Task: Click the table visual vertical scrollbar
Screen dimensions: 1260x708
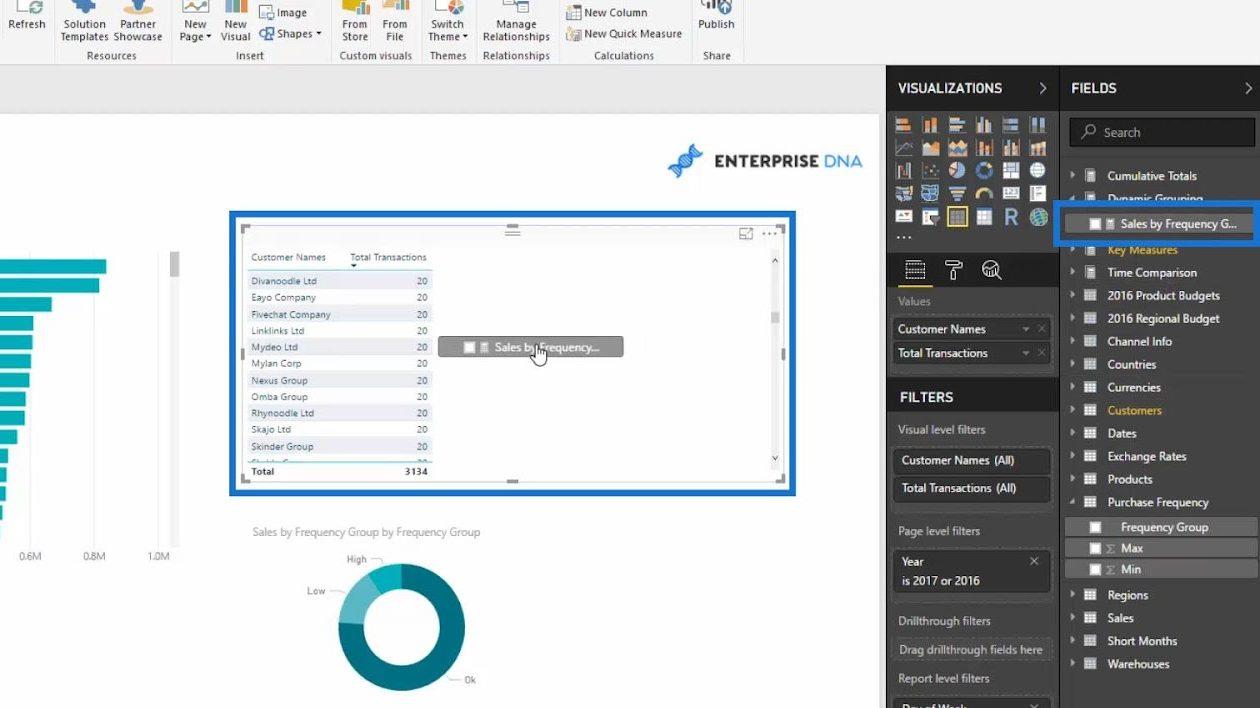Action: coord(775,318)
